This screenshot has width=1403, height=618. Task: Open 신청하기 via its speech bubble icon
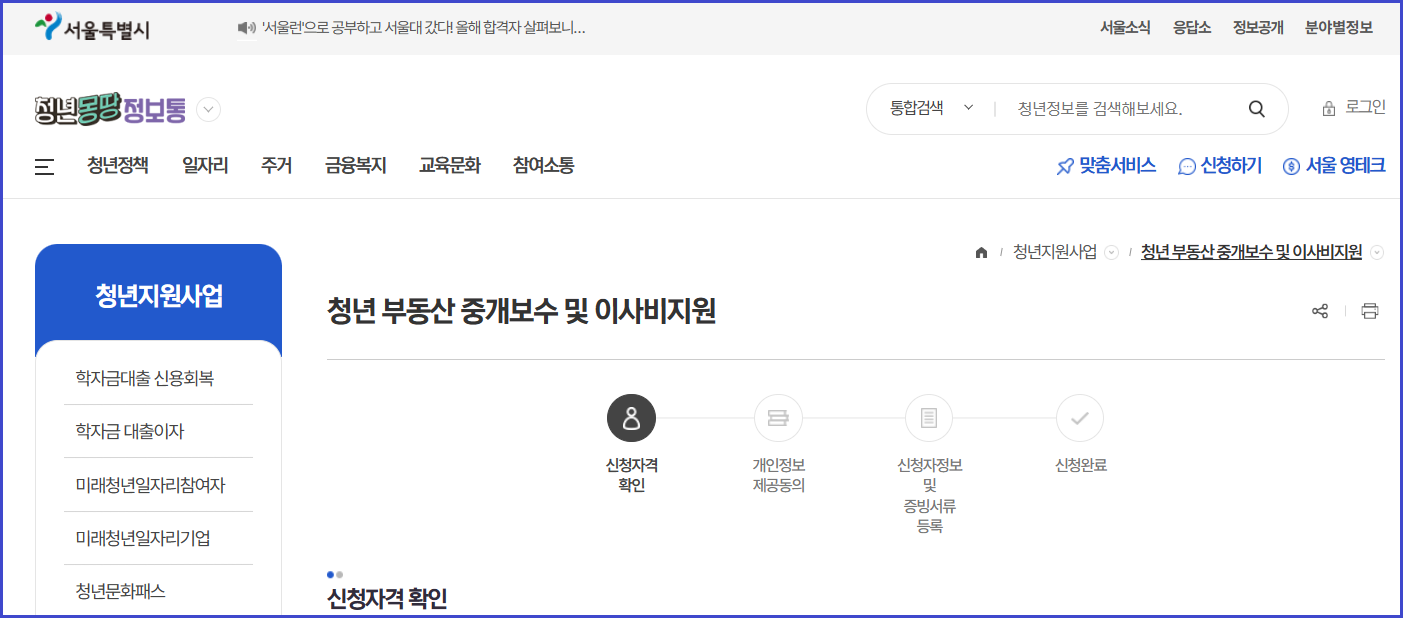(x=1186, y=166)
